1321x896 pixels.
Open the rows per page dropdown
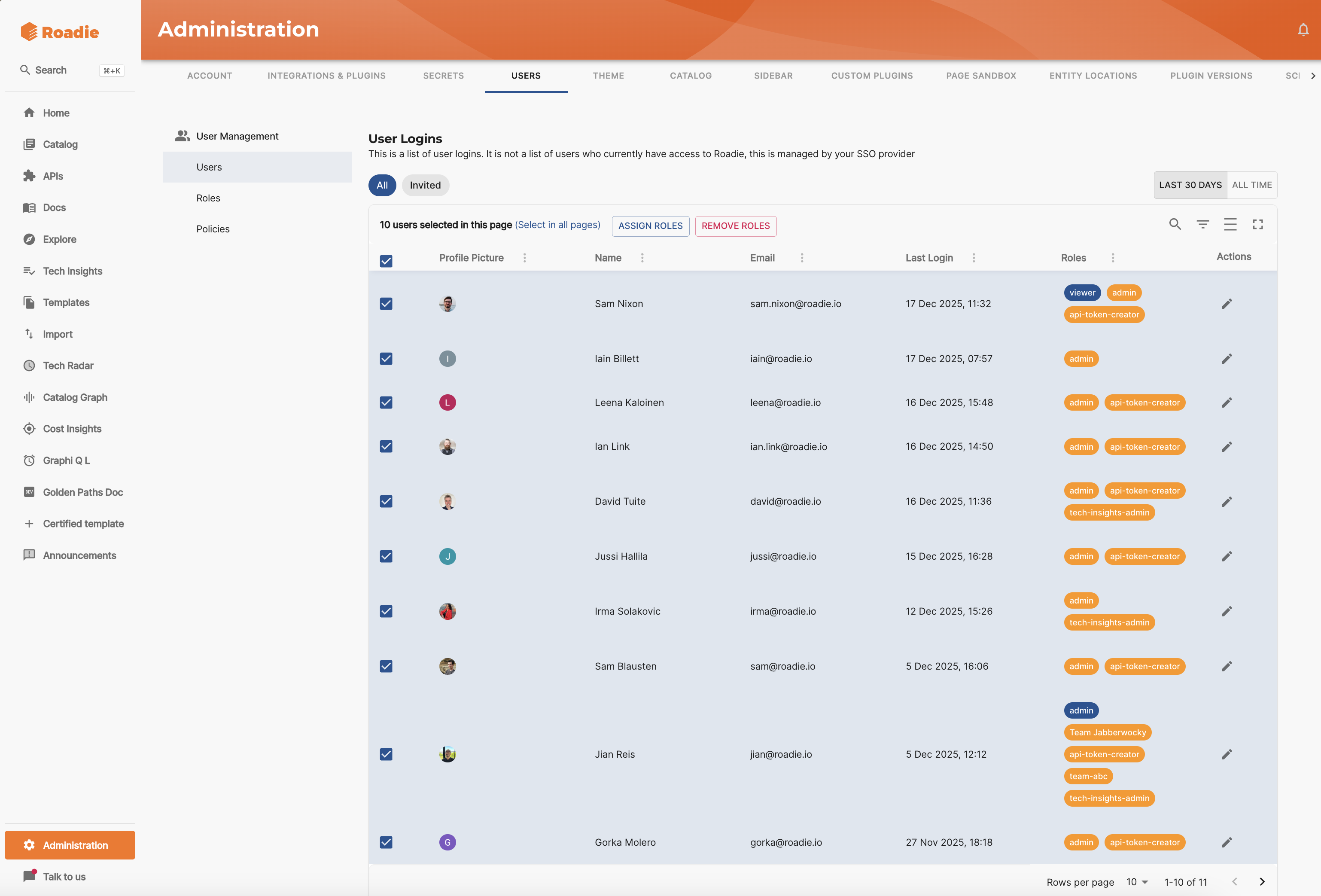click(x=1137, y=882)
